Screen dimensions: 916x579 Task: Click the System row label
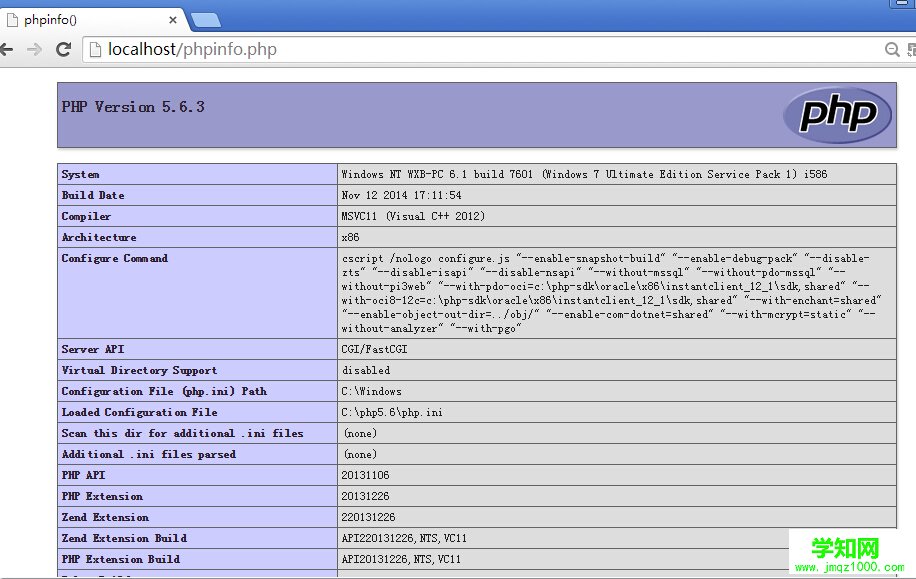(x=81, y=174)
